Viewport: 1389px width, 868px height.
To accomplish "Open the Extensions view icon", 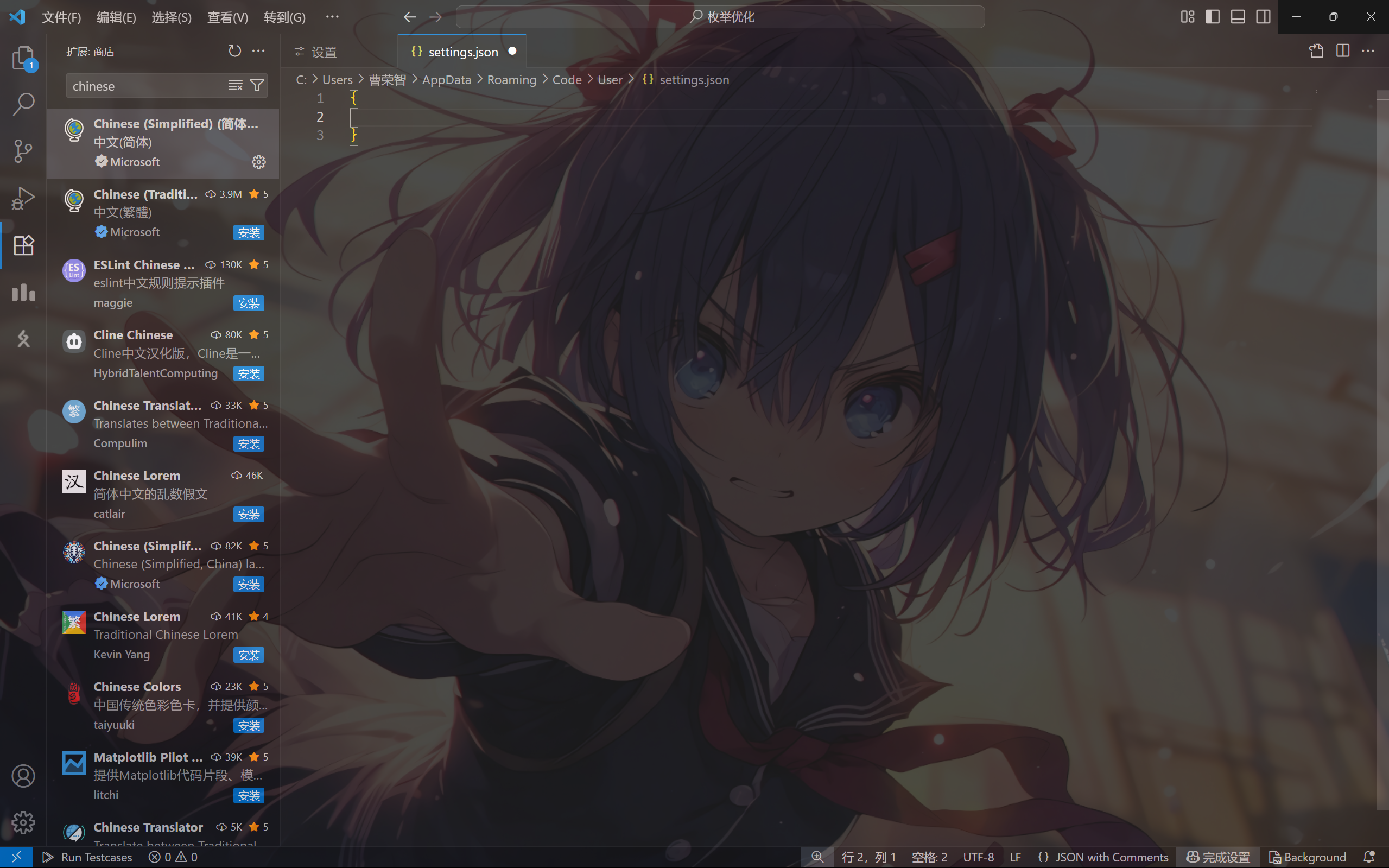I will pos(23,245).
